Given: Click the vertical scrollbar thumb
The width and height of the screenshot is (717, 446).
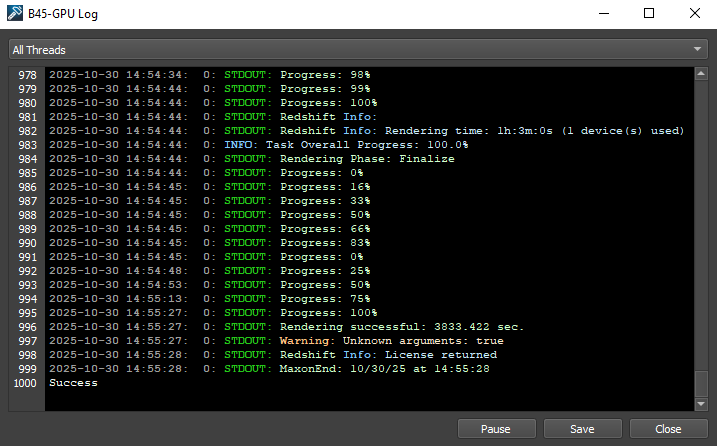Looking at the screenshot, I should click(701, 383).
